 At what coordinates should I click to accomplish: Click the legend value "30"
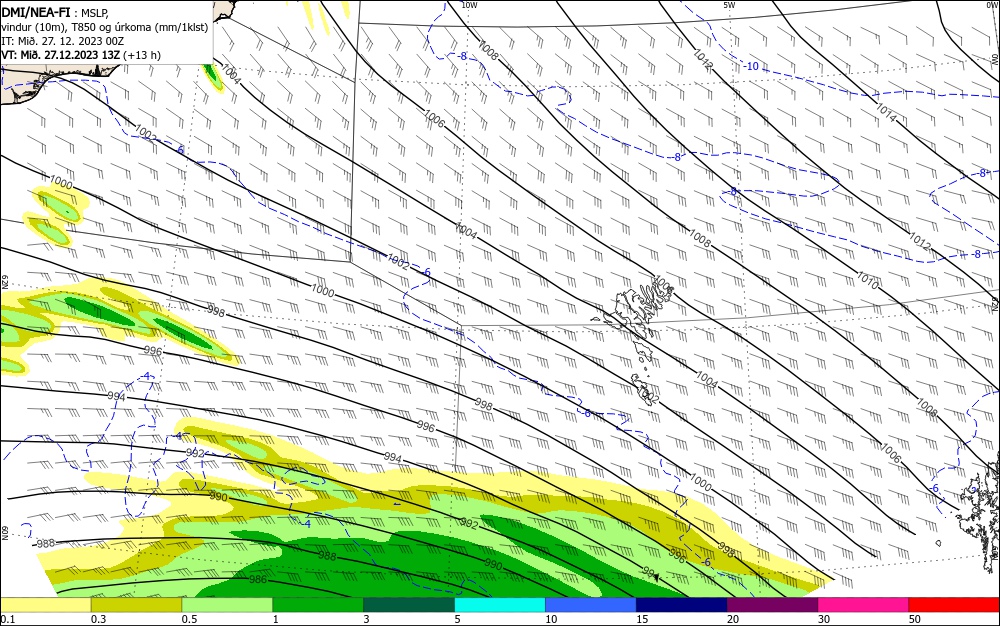[x=824, y=619]
